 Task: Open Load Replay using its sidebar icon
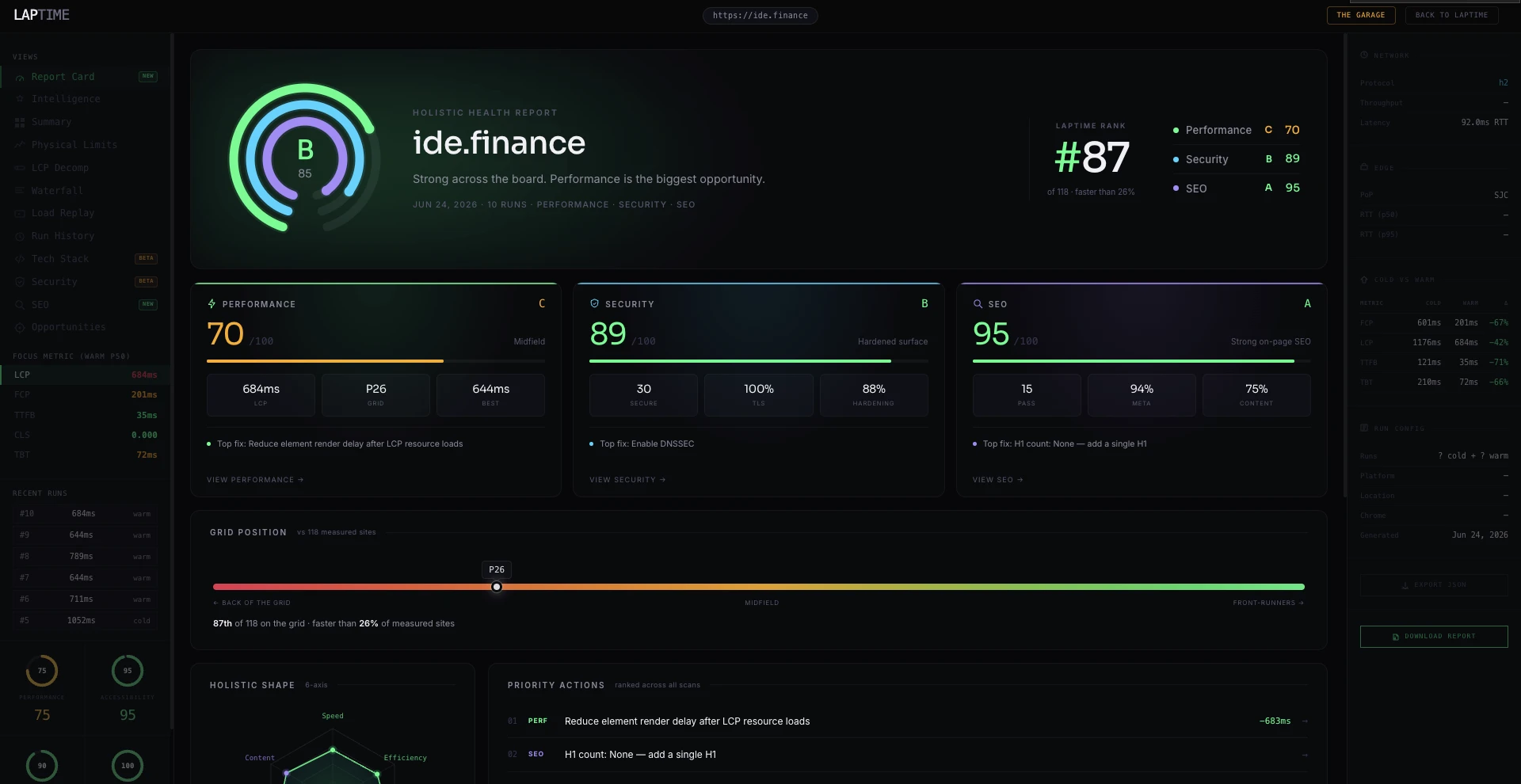coord(20,213)
